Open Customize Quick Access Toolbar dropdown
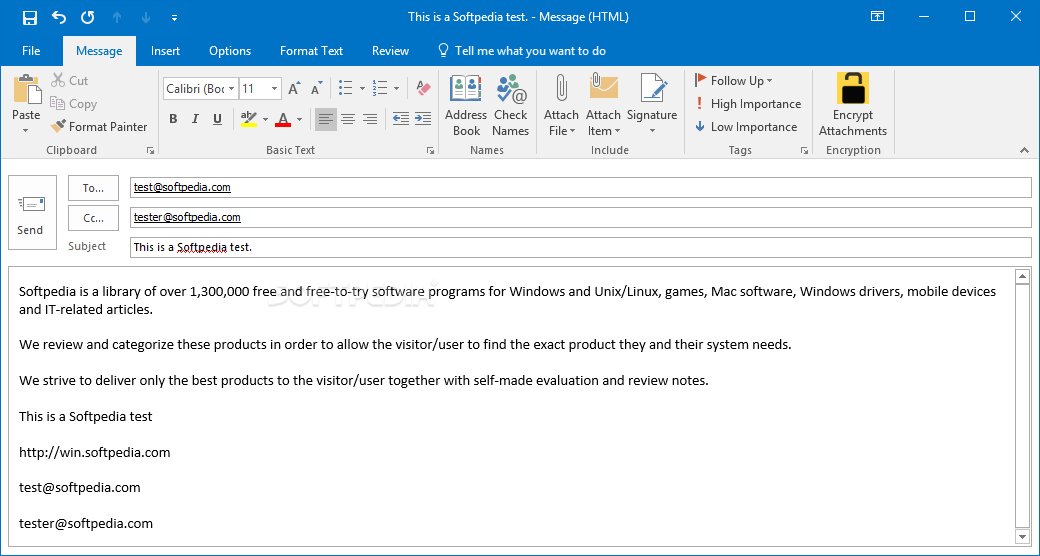This screenshot has height=556, width=1040. tap(174, 18)
